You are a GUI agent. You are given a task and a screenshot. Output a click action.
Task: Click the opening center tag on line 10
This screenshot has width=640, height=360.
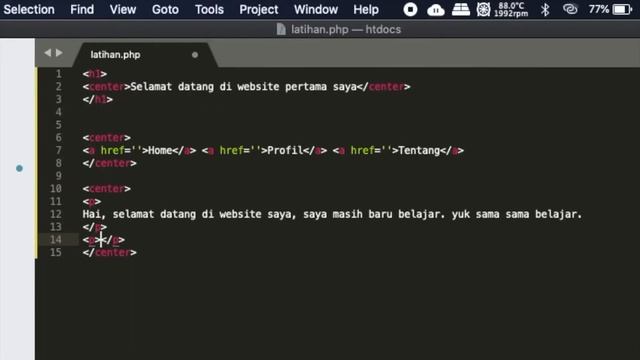click(107, 189)
